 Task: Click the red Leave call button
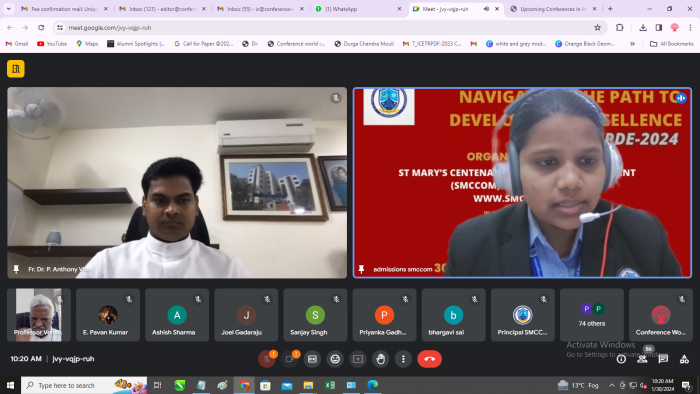point(429,359)
